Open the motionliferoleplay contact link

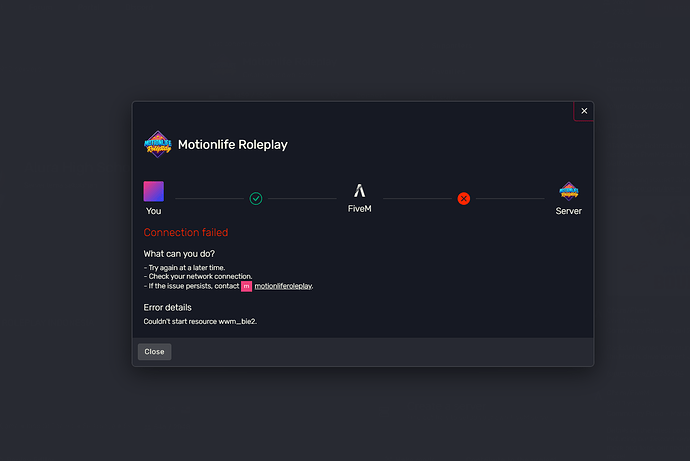coord(283,286)
